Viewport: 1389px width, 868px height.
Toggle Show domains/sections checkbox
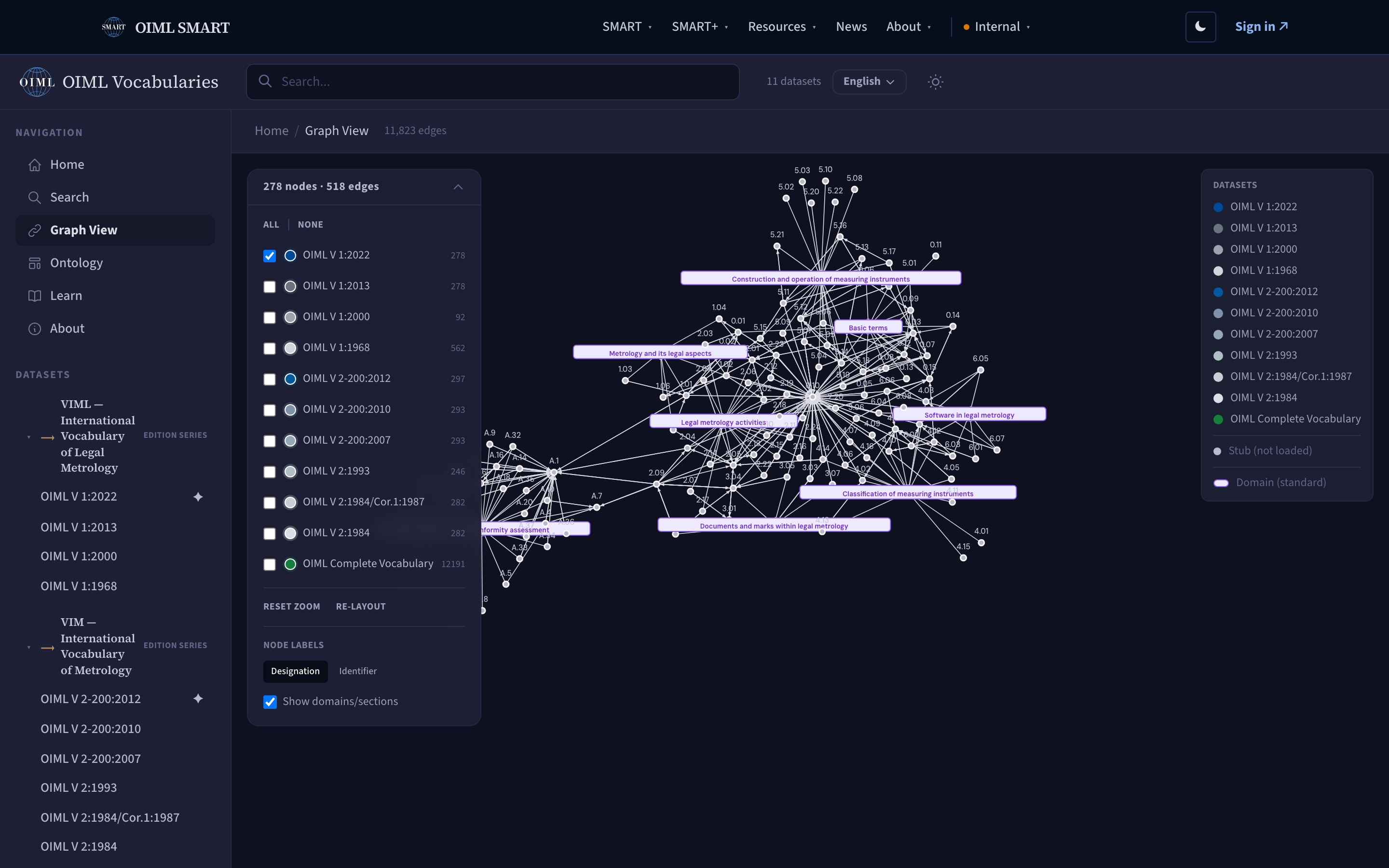pyautogui.click(x=270, y=702)
